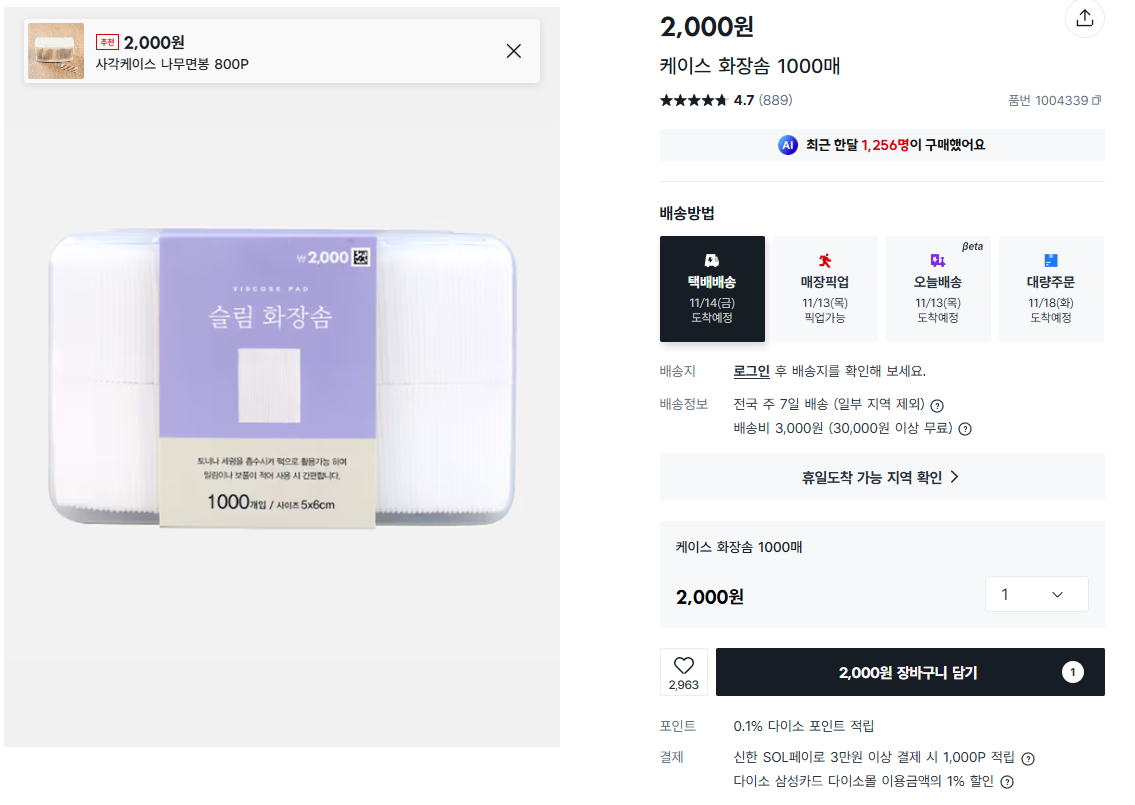Open the quantity dropdown
Screen dimensions: 1135x805
click(x=1036, y=594)
